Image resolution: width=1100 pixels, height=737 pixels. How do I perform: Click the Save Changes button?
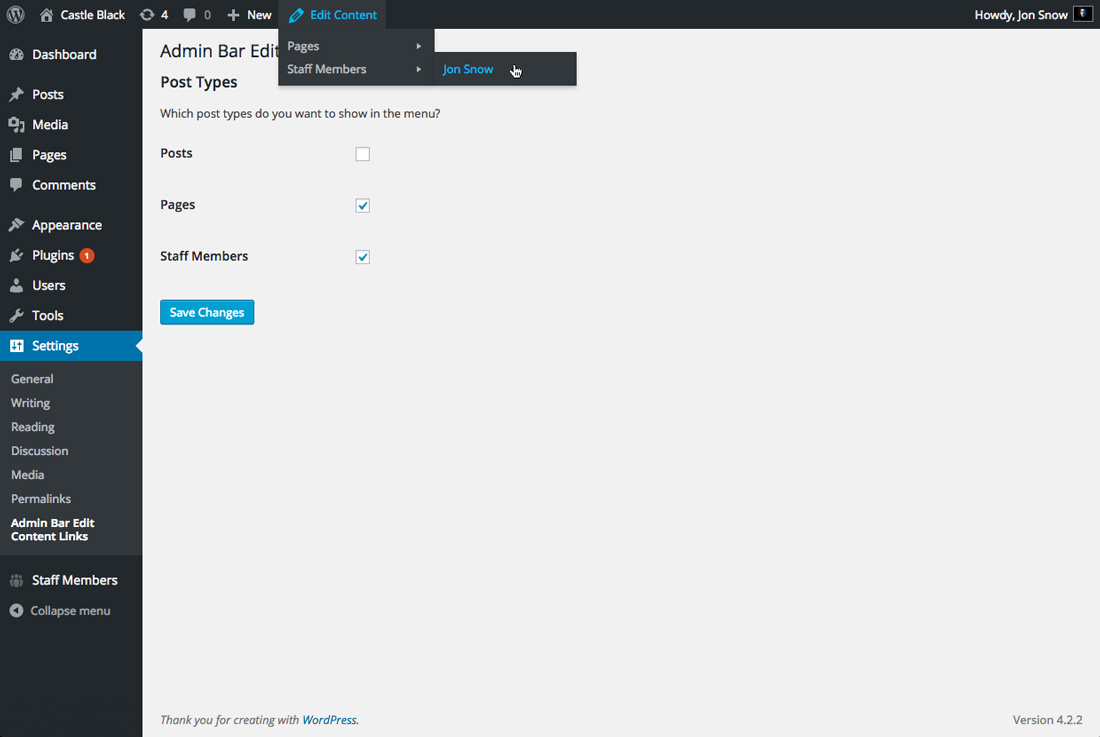point(207,313)
